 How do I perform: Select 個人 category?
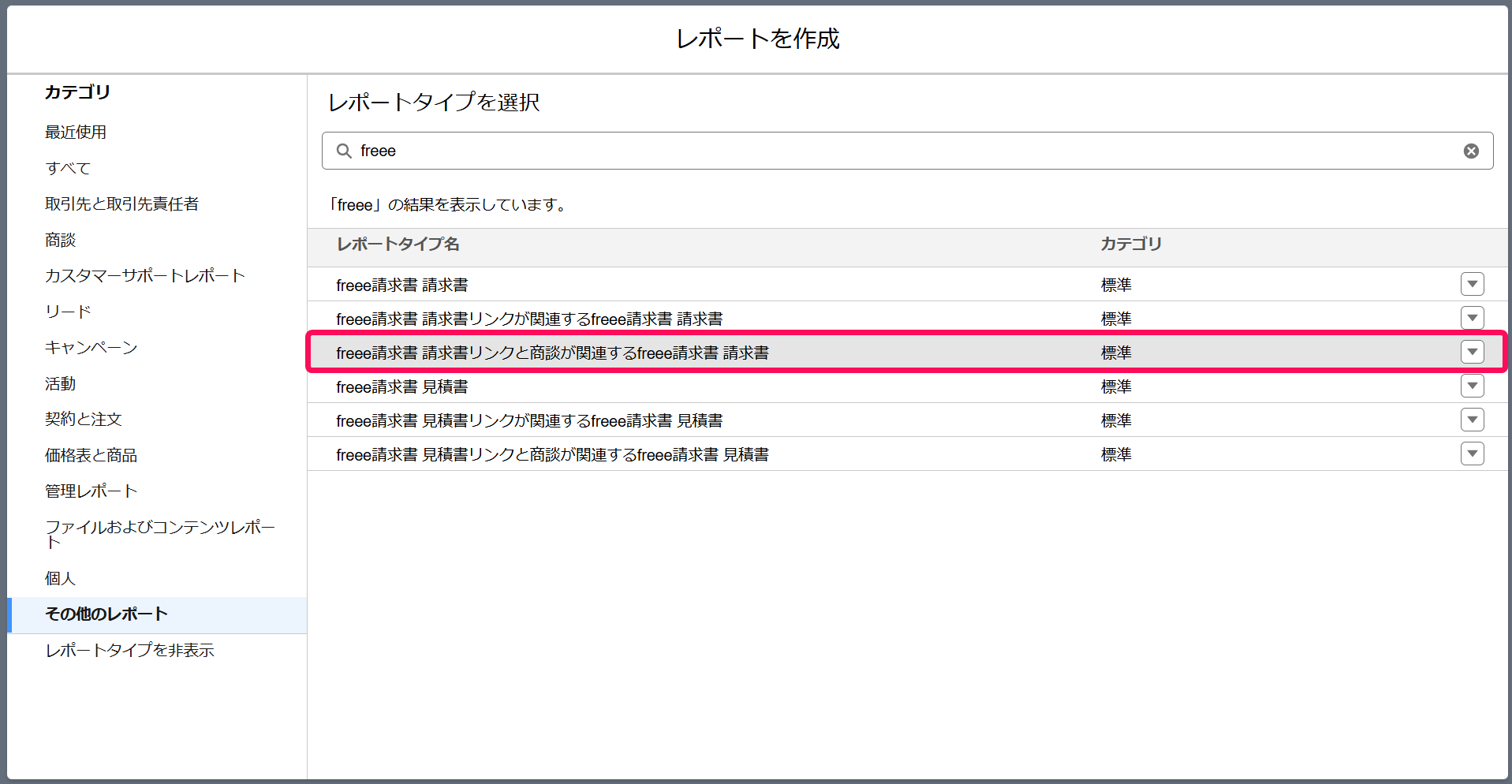[x=60, y=578]
